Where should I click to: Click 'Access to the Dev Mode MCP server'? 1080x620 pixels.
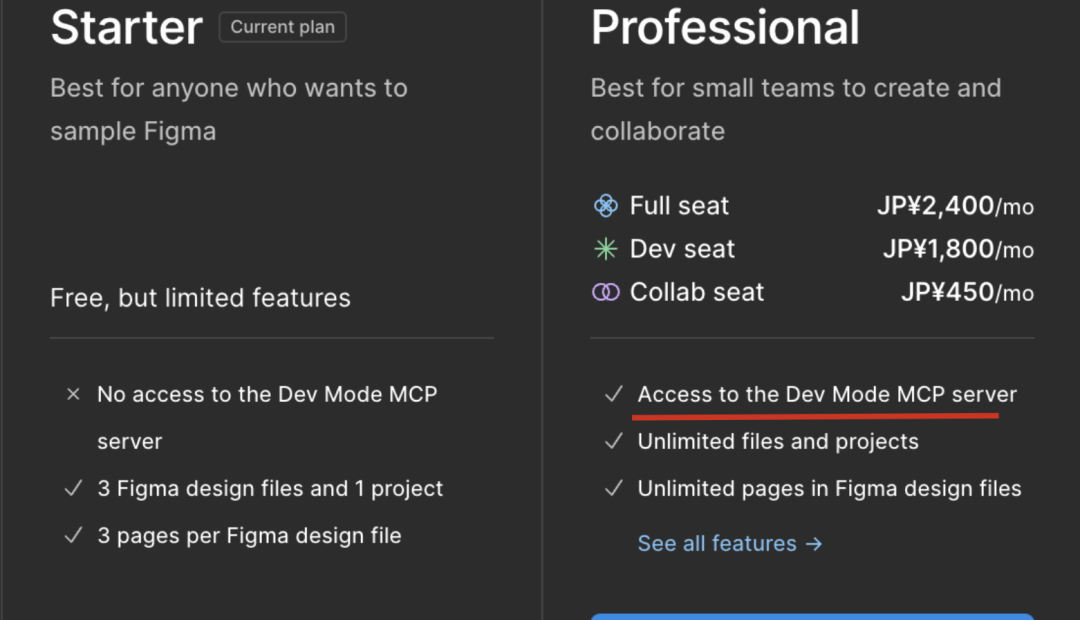click(827, 394)
